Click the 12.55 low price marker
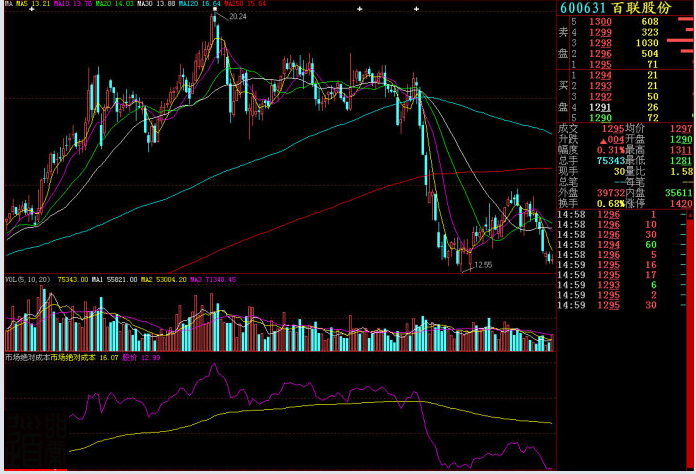Image resolution: width=696 pixels, height=474 pixels. [x=483, y=265]
